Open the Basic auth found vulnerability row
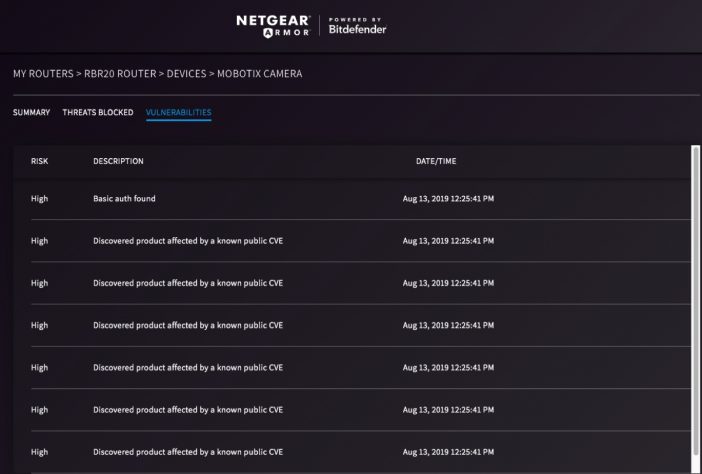The image size is (702, 474). pos(352,199)
